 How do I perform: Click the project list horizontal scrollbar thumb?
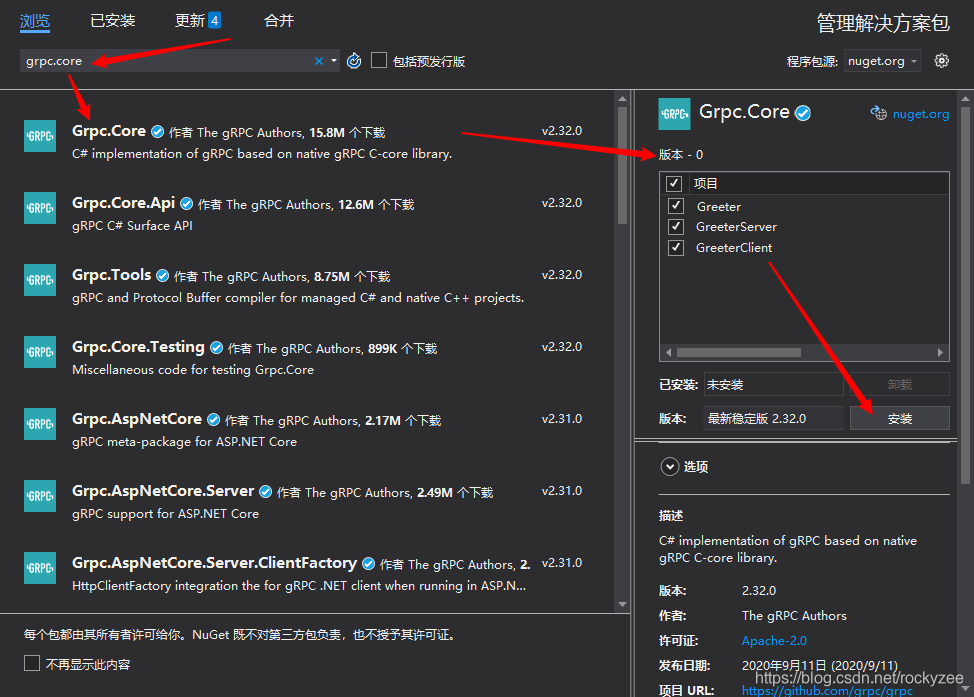[739, 352]
